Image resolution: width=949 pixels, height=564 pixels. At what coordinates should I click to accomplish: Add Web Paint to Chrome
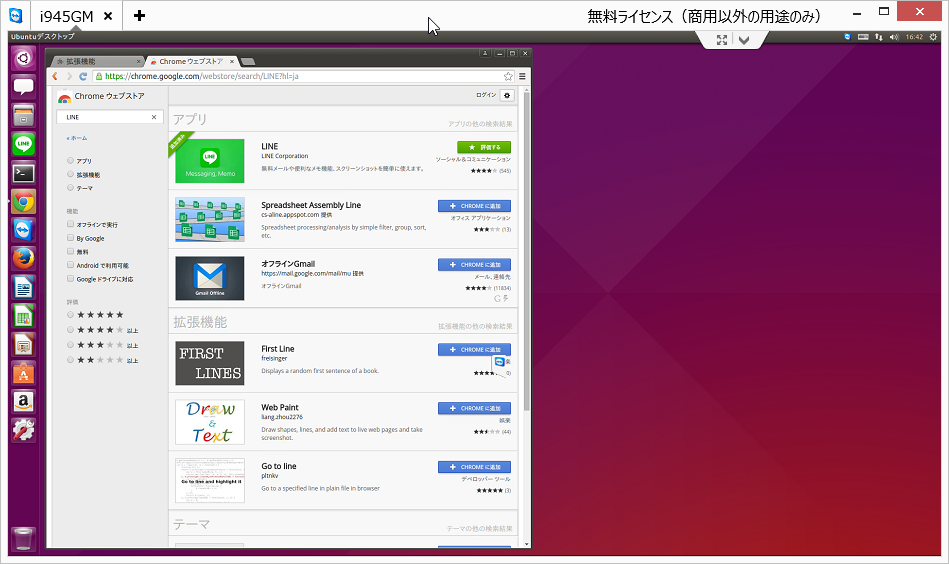coord(474,408)
